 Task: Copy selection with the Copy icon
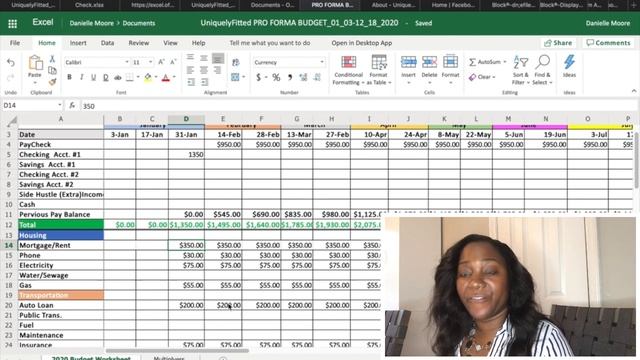52,71
